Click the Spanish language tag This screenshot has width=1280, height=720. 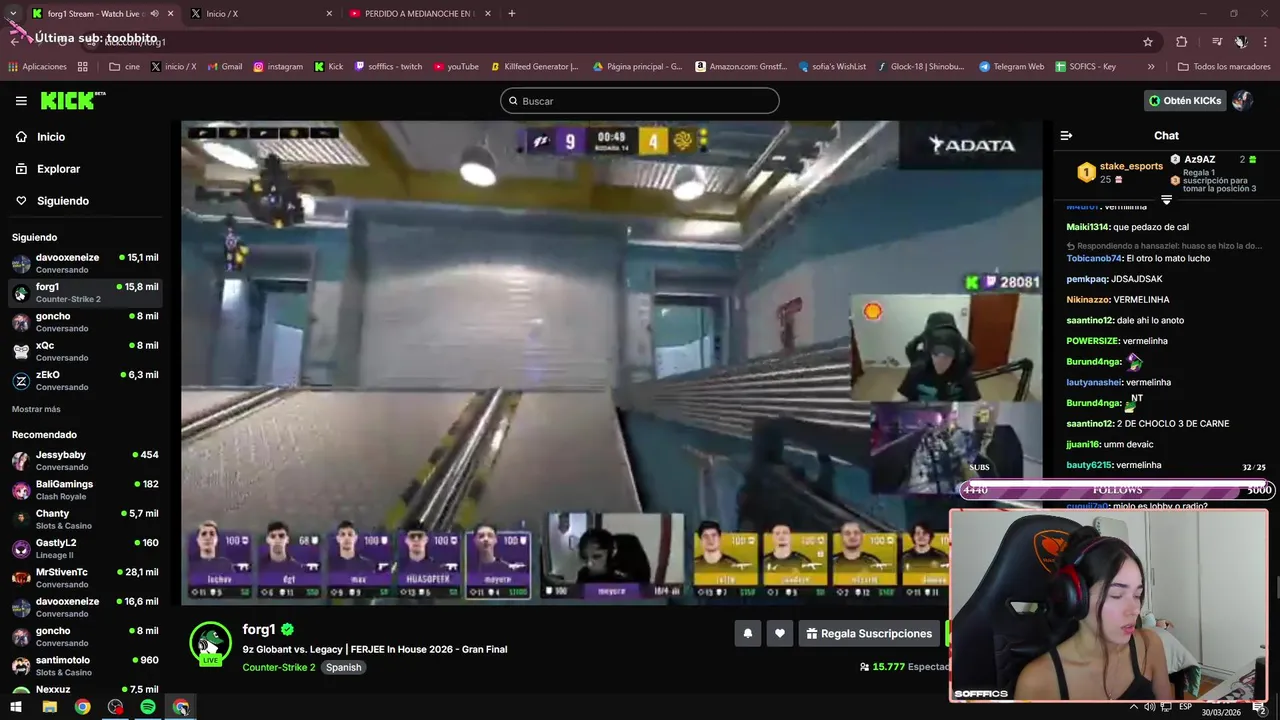(x=343, y=667)
